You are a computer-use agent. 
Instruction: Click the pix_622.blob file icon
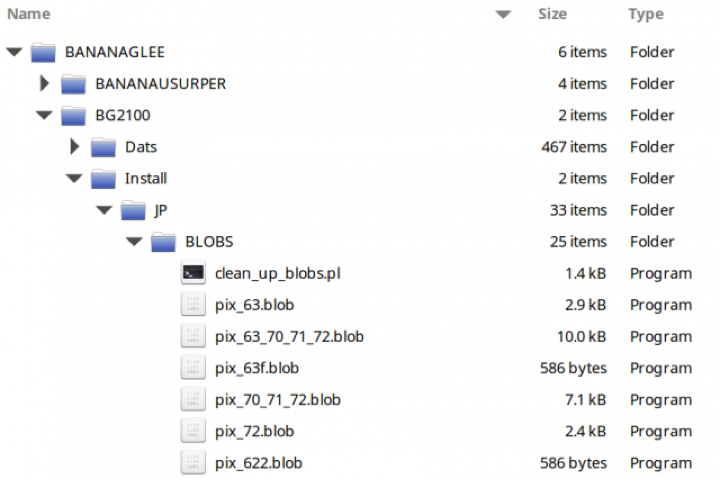(x=194, y=463)
